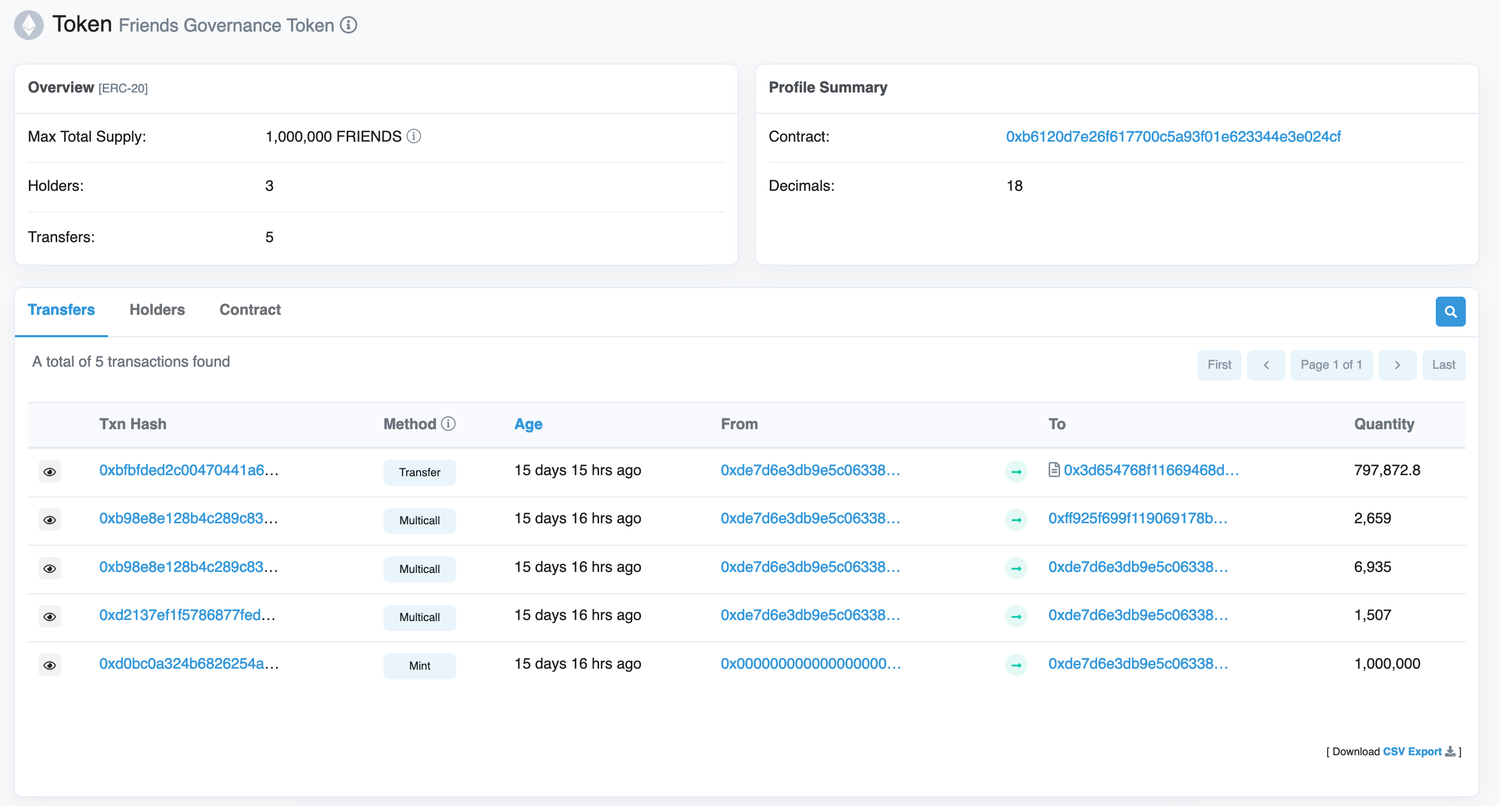Click the Mint method badge

(x=420, y=666)
